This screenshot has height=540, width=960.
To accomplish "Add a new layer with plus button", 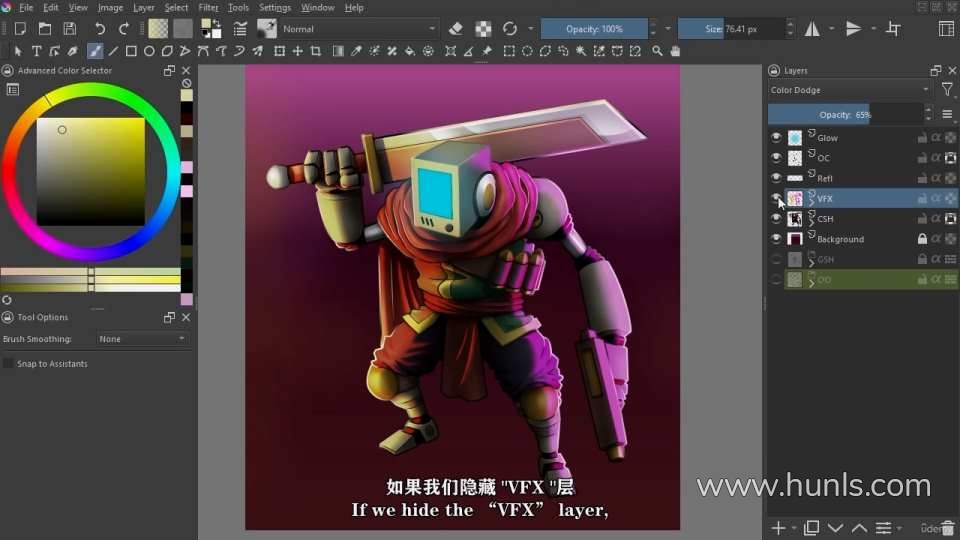I will [x=778, y=527].
